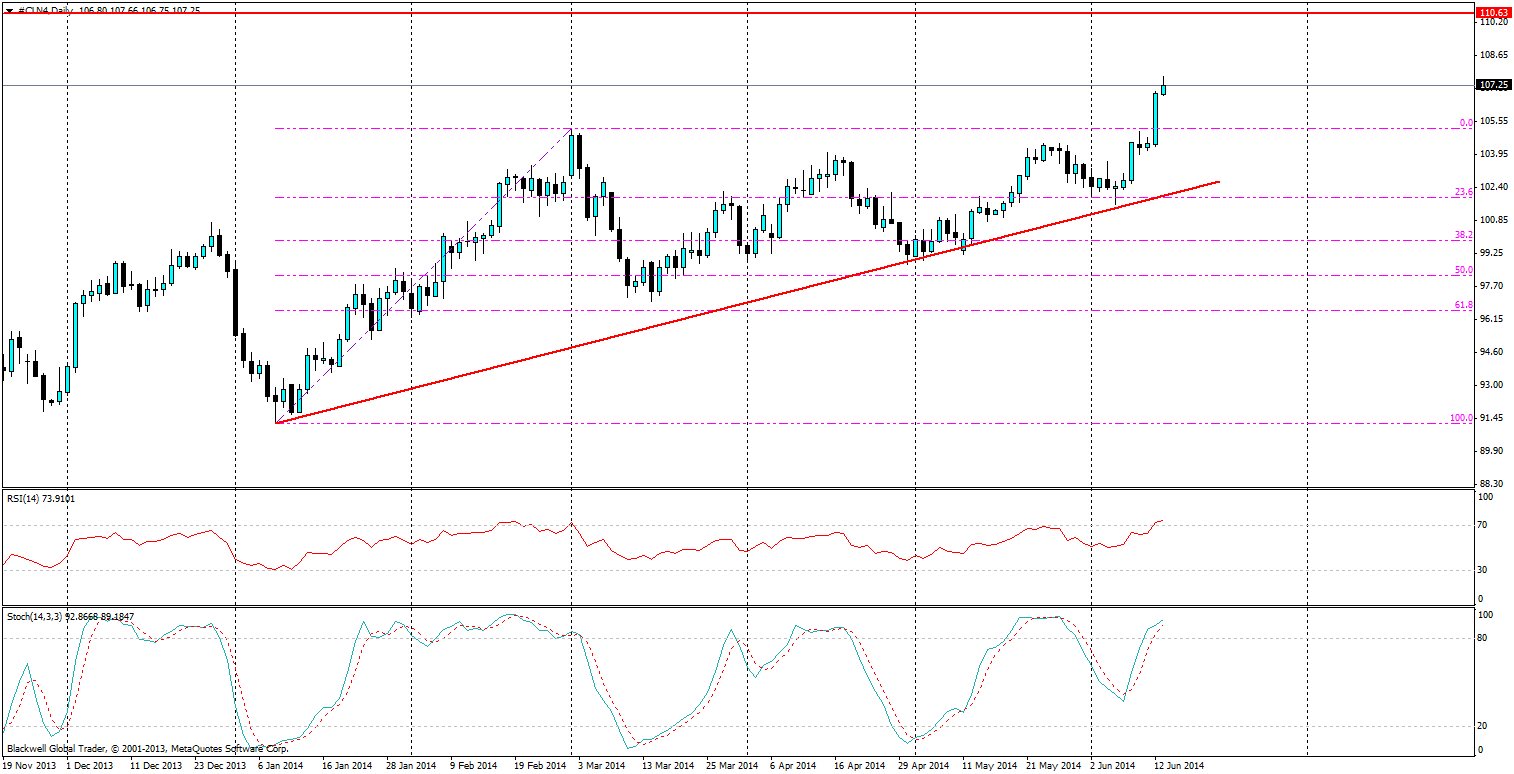The width and height of the screenshot is (1514, 774).
Task: Click the 100.0 Fibonacci level label
Action: [1461, 418]
